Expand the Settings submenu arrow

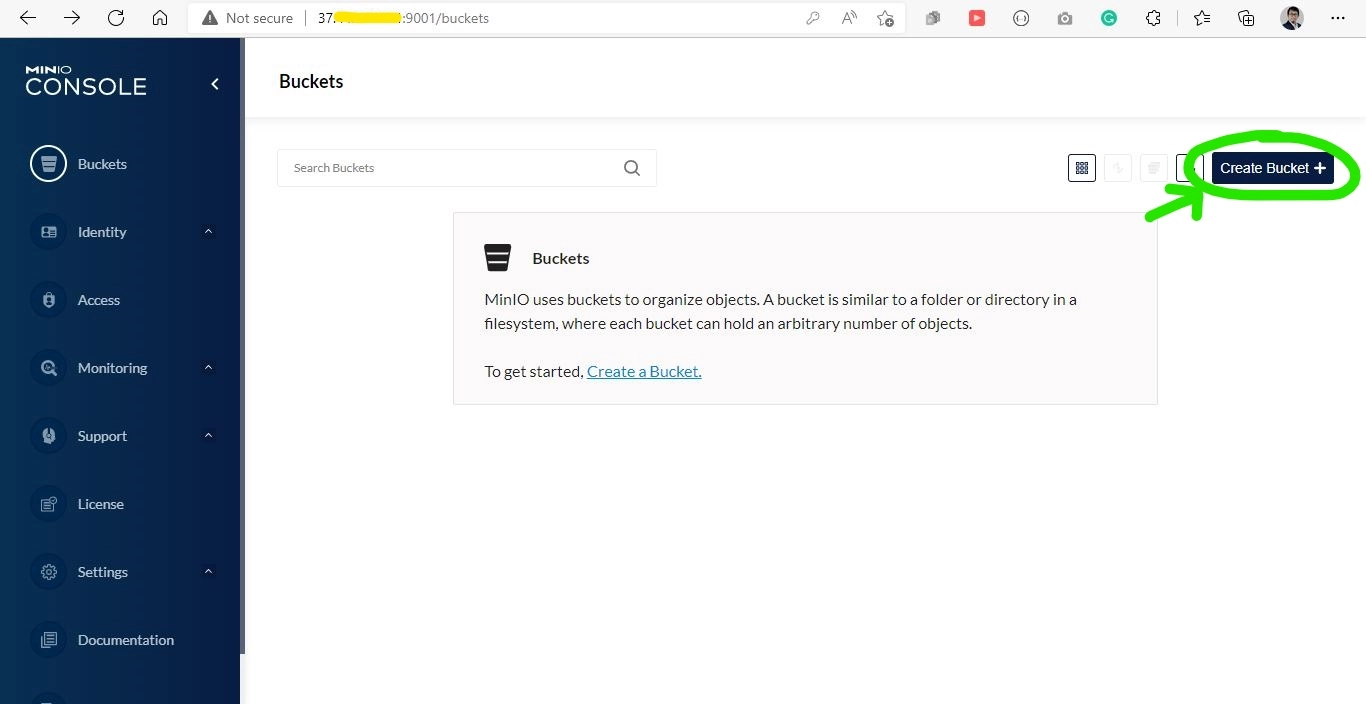coord(208,572)
